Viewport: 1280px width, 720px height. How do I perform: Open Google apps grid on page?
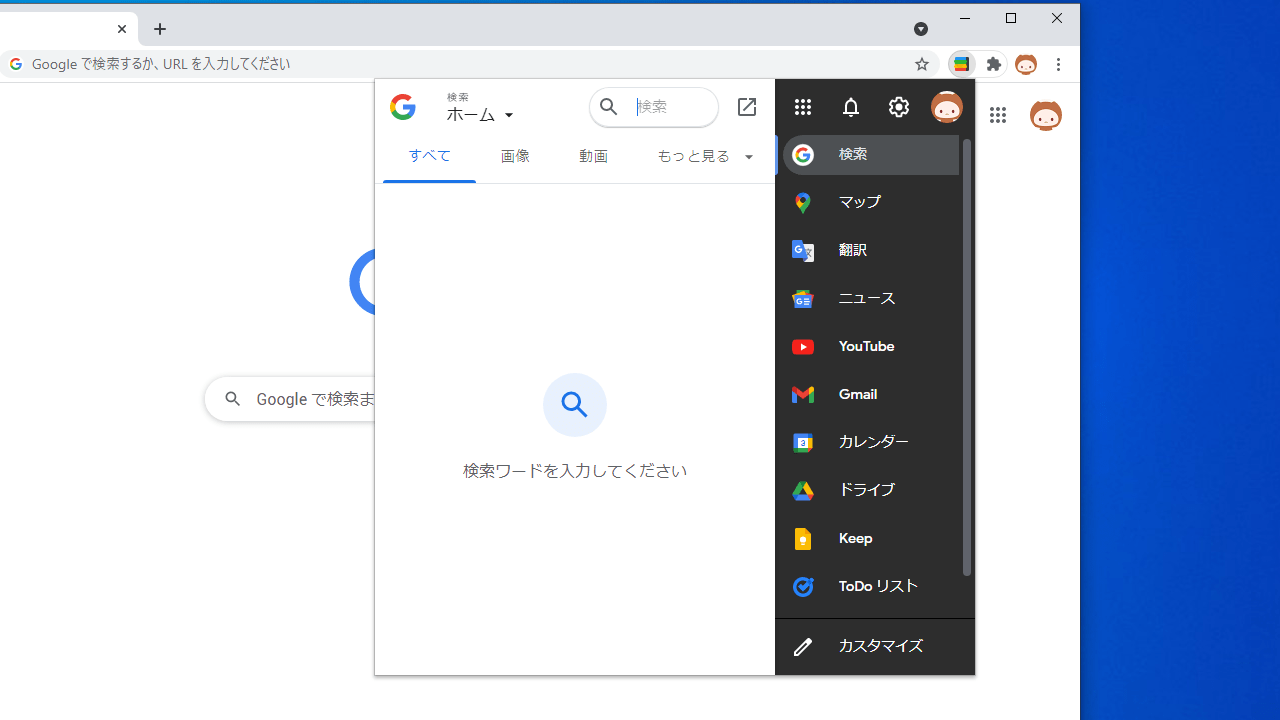click(x=998, y=115)
